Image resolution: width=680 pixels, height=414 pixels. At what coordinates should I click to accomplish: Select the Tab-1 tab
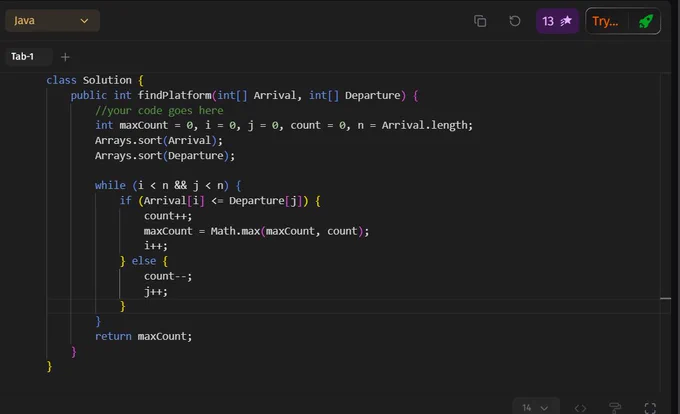[x=23, y=56]
